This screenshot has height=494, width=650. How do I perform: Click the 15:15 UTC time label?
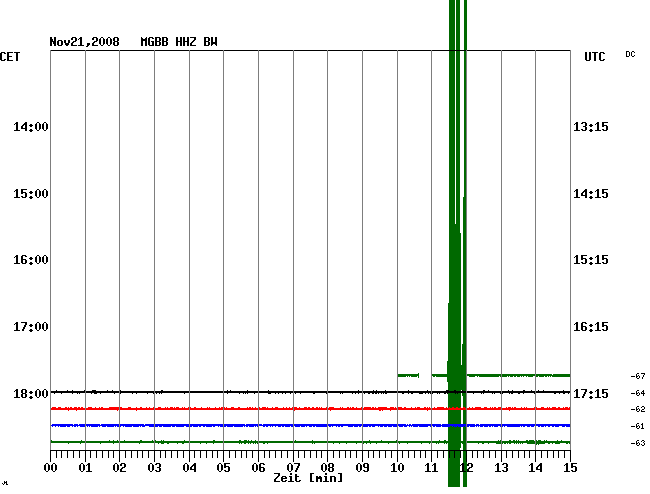(x=591, y=260)
